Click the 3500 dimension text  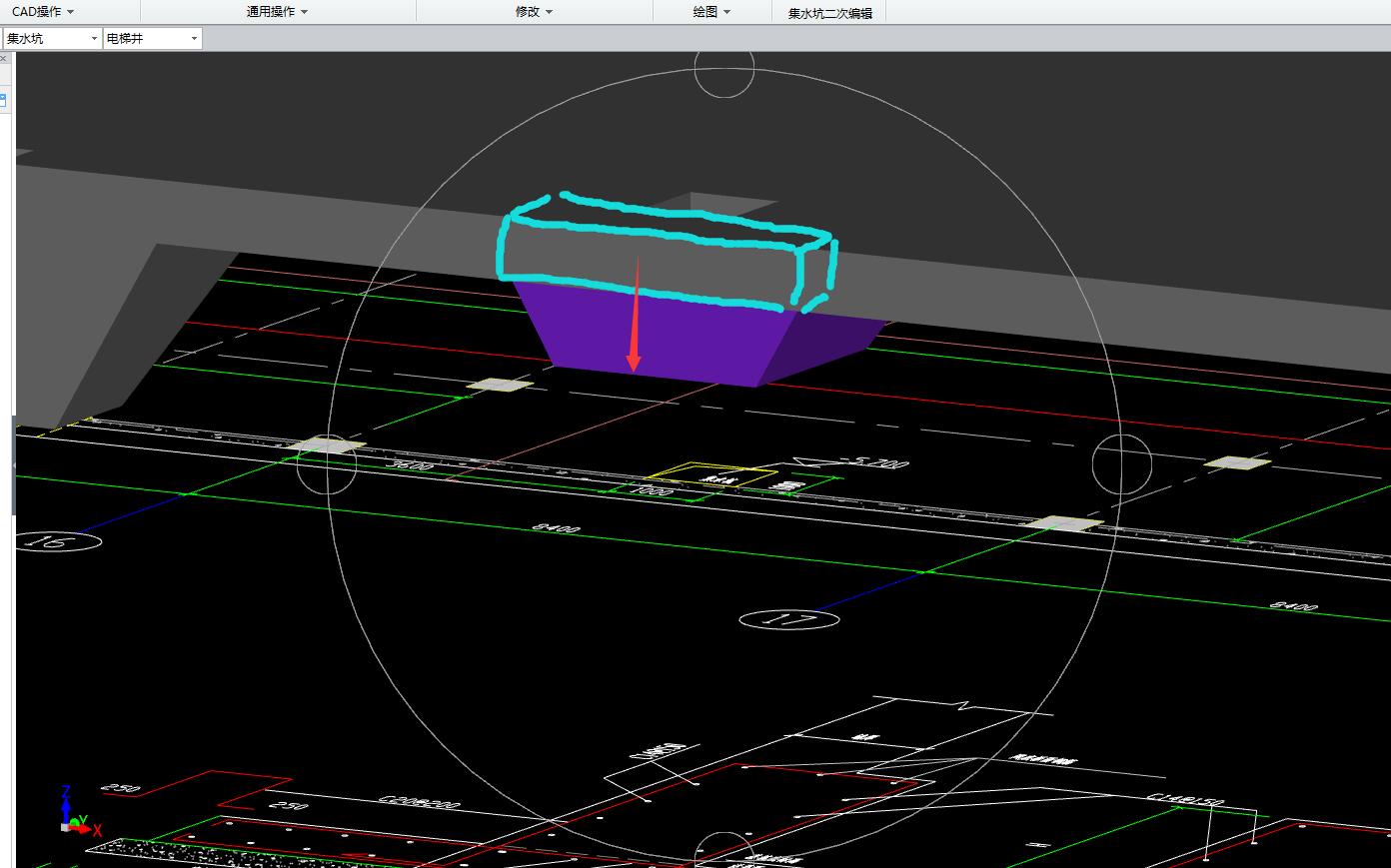pyautogui.click(x=410, y=464)
